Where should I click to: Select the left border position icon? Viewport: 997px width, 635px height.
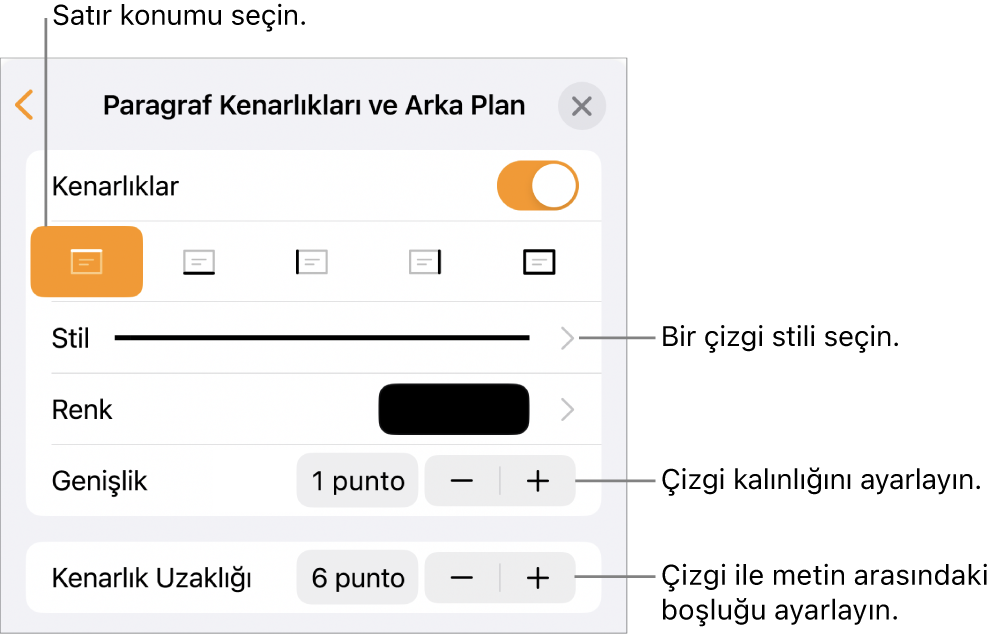click(x=312, y=262)
